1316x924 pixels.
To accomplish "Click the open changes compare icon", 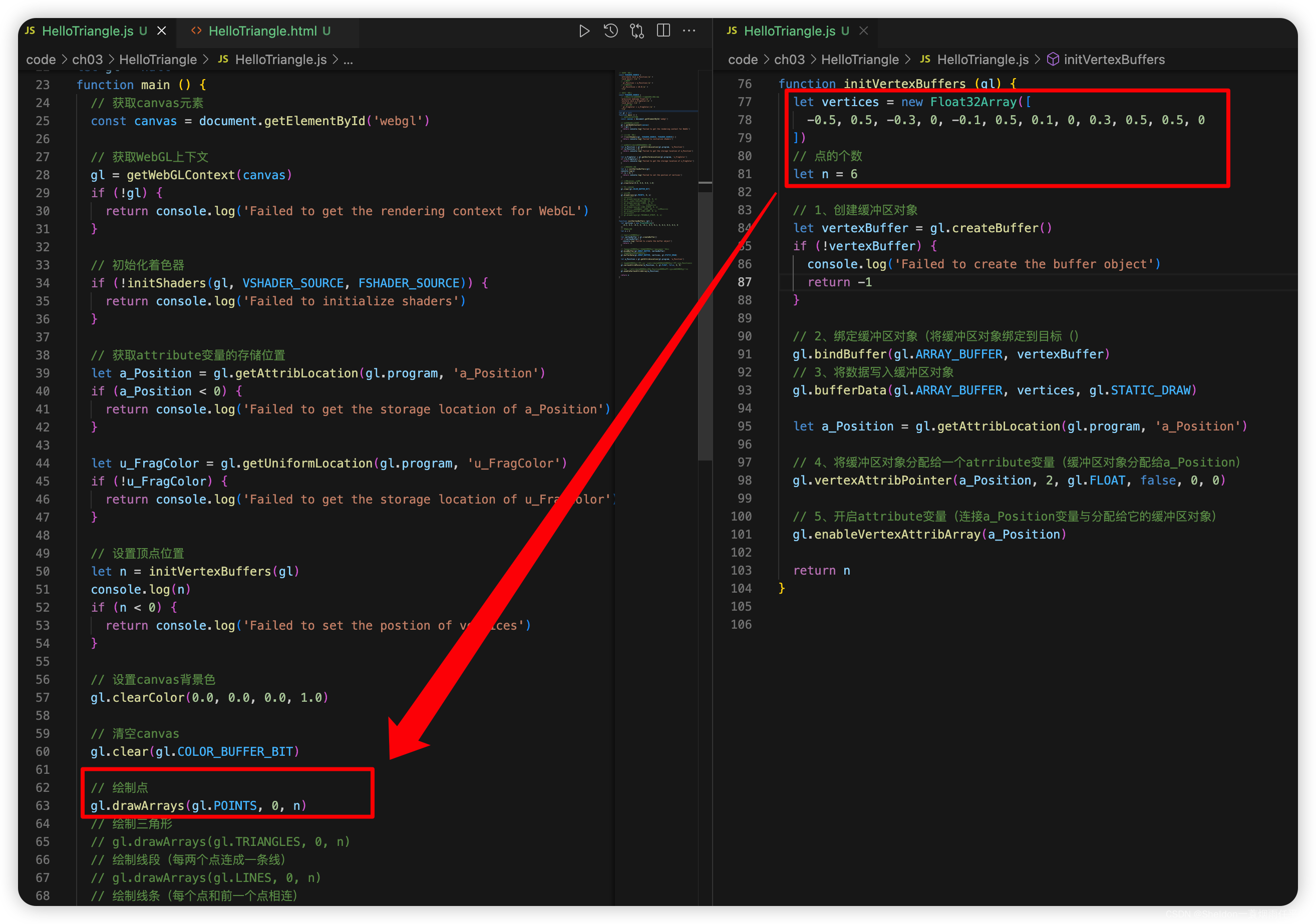I will [x=637, y=31].
